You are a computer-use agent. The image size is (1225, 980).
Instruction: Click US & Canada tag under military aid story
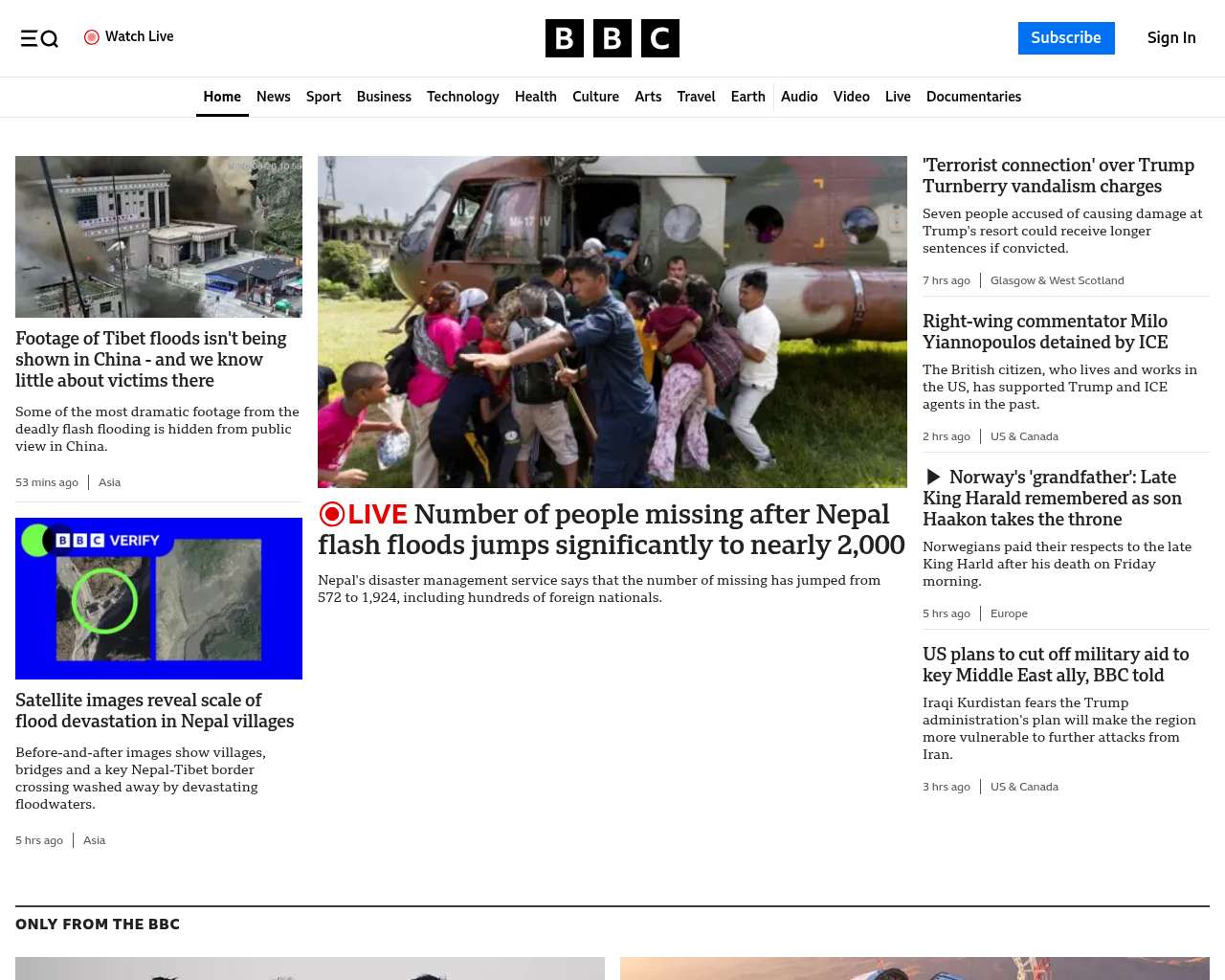tap(1024, 787)
